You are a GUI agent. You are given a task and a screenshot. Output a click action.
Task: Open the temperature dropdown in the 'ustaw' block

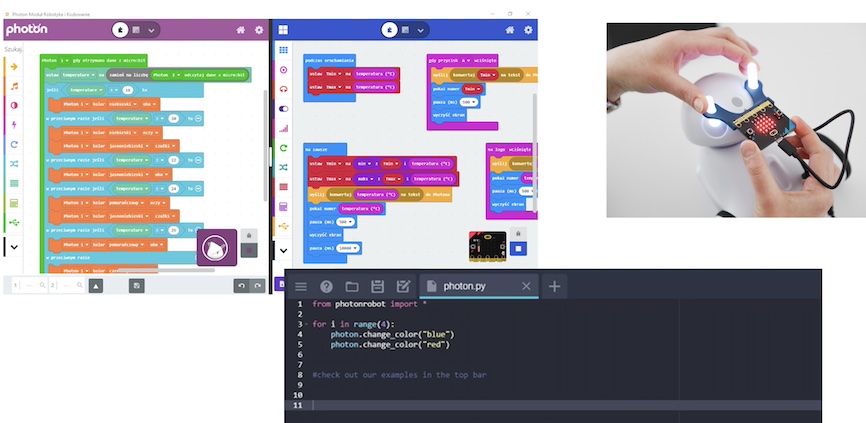(78, 75)
